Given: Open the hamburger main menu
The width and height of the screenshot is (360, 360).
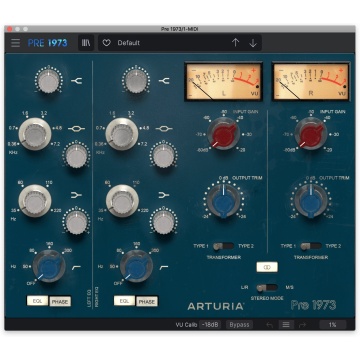Looking at the screenshot, I should click(15, 43).
